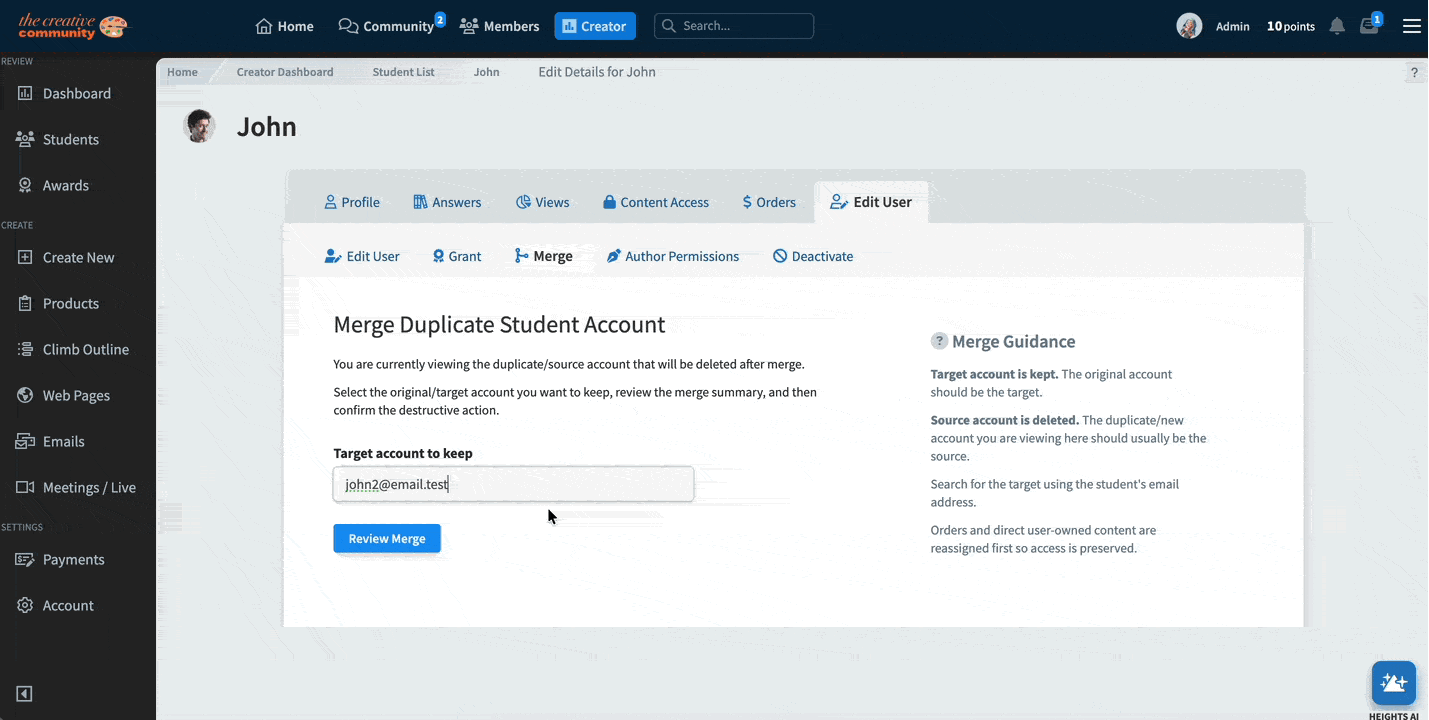Click the Target account to keep field
Image resolution: width=1429 pixels, height=720 pixels.
click(x=513, y=485)
